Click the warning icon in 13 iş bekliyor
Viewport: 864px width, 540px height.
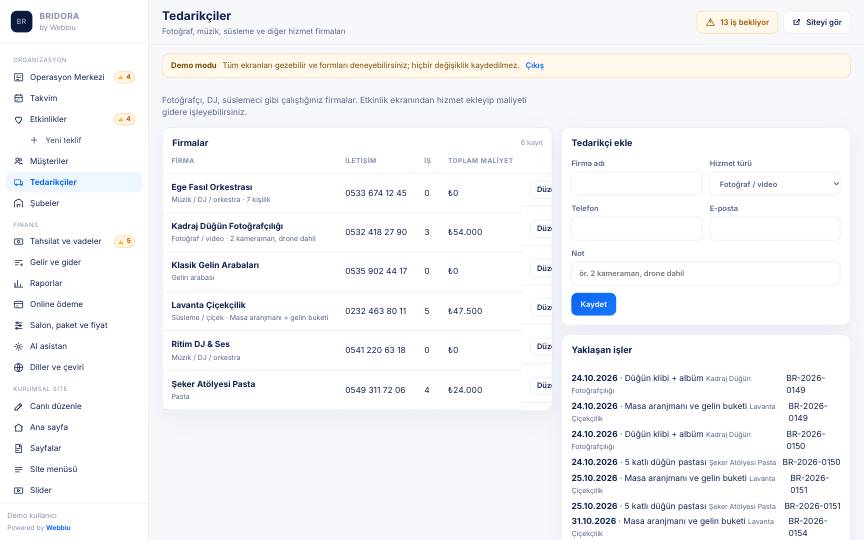click(x=710, y=22)
